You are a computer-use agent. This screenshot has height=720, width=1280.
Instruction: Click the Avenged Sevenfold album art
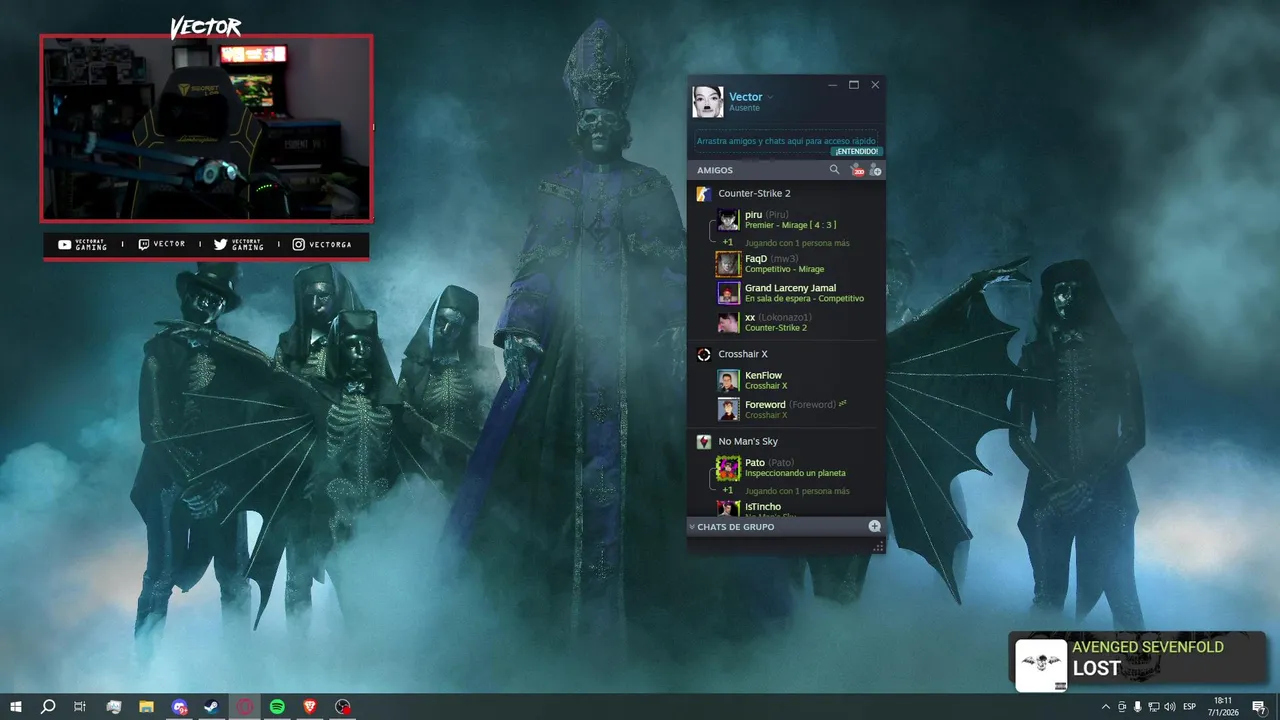point(1041,665)
